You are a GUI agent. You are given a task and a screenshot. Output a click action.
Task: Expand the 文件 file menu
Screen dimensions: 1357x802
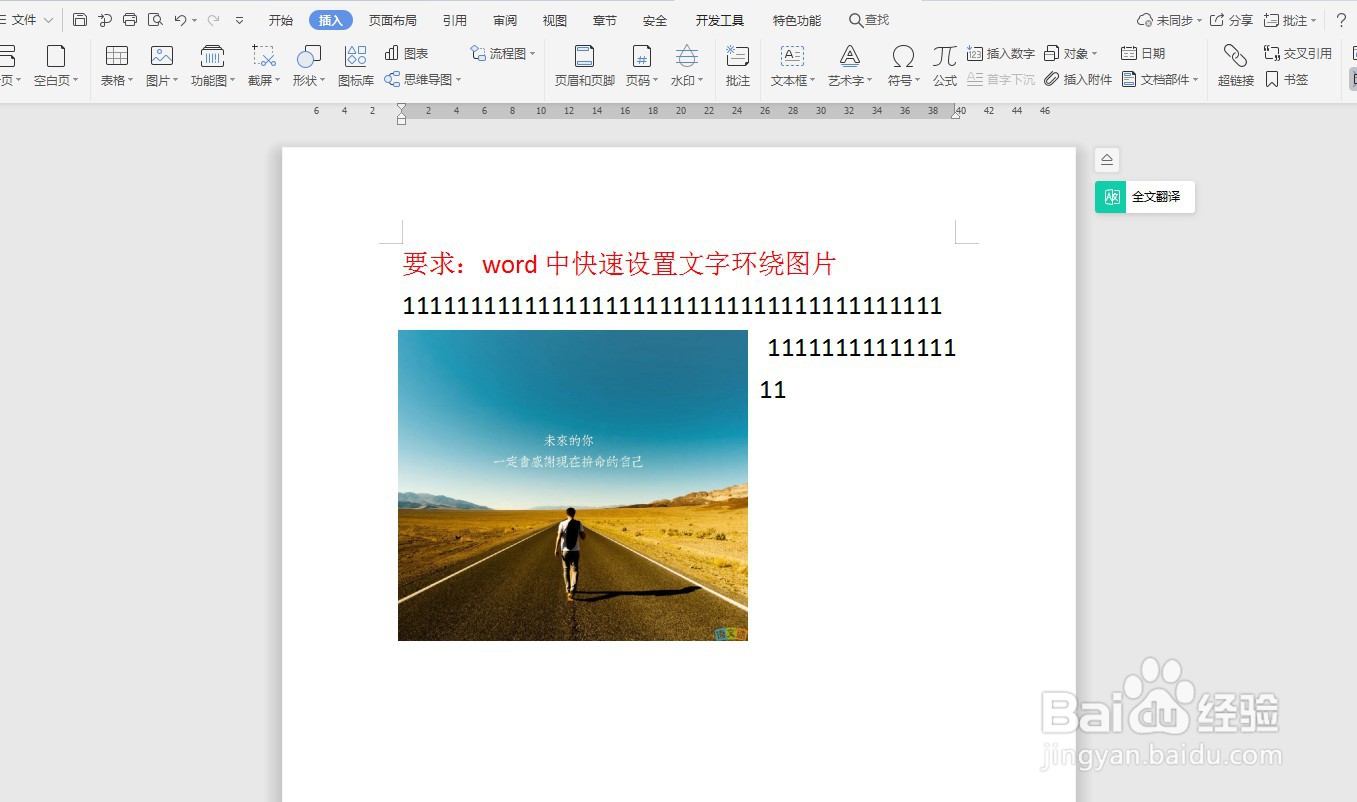click(25, 20)
